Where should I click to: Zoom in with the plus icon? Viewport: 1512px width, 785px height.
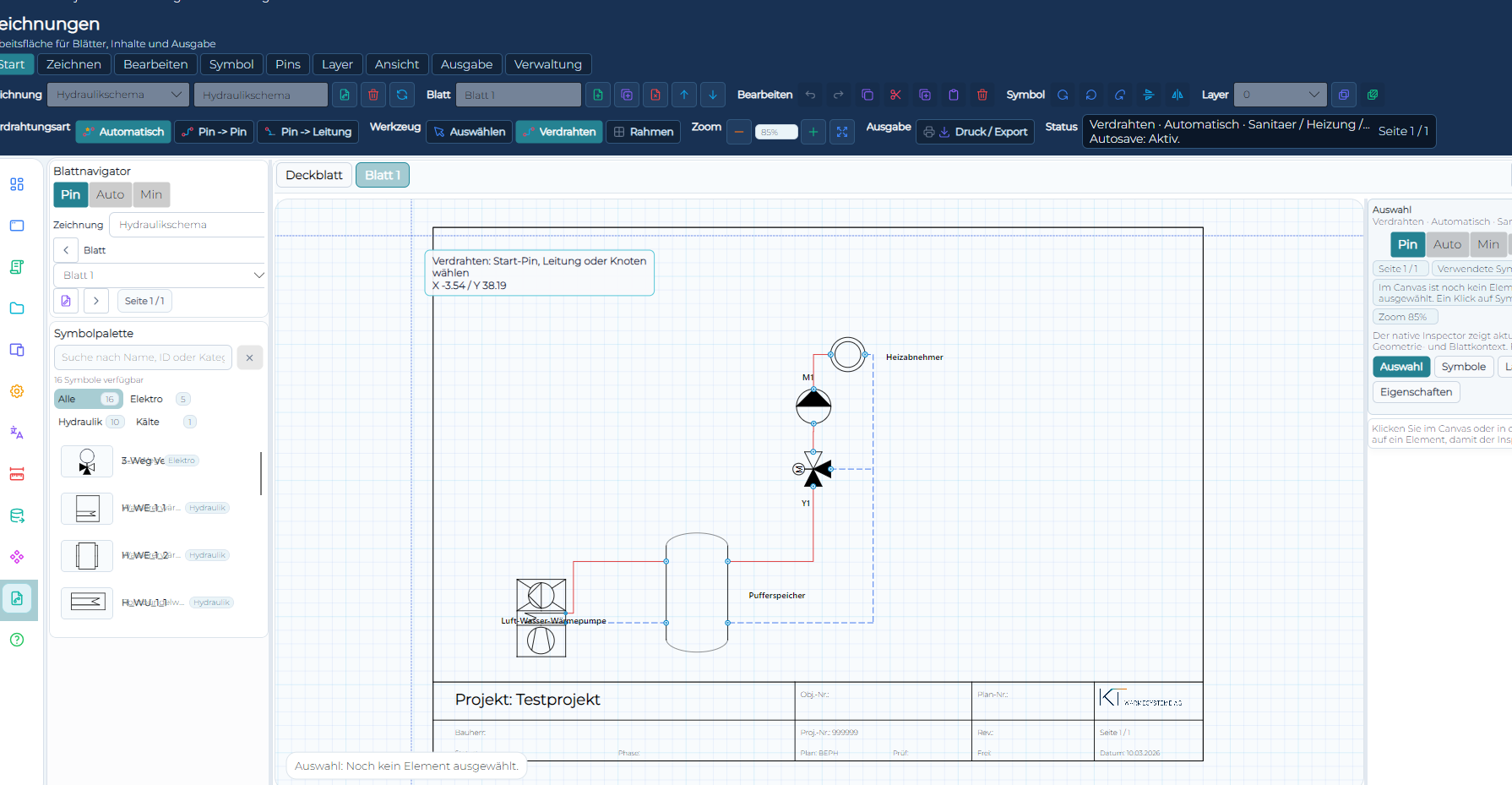click(813, 132)
